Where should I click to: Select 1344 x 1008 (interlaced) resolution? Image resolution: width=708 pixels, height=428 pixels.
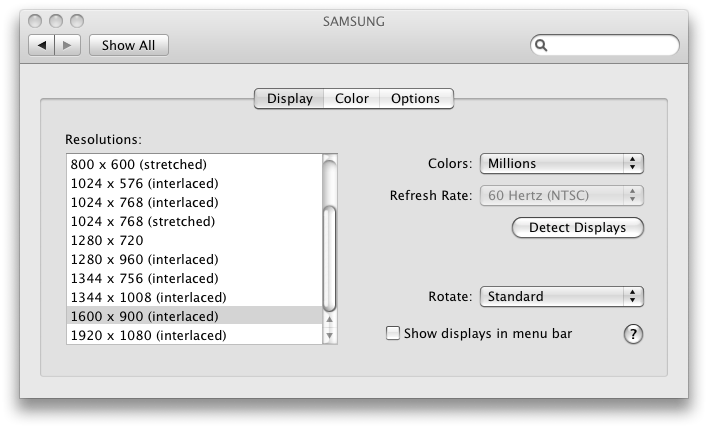[194, 297]
